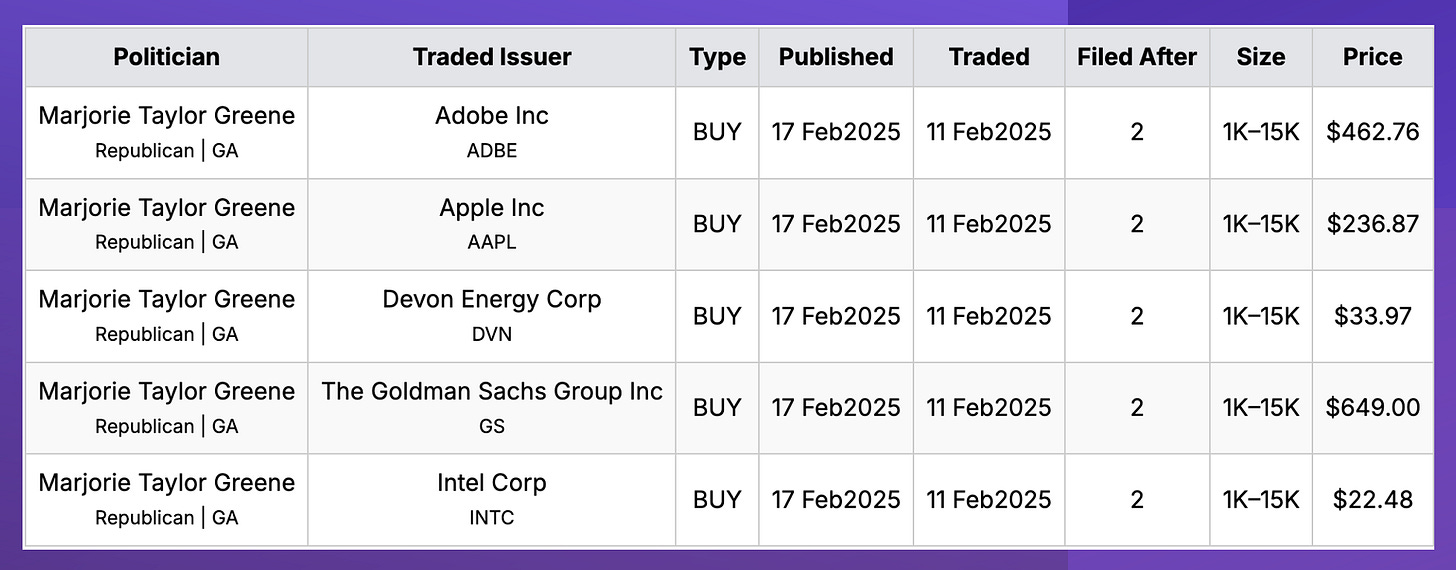Click the INTC ticker symbol
This screenshot has width=1456, height=570.
tap(492, 518)
